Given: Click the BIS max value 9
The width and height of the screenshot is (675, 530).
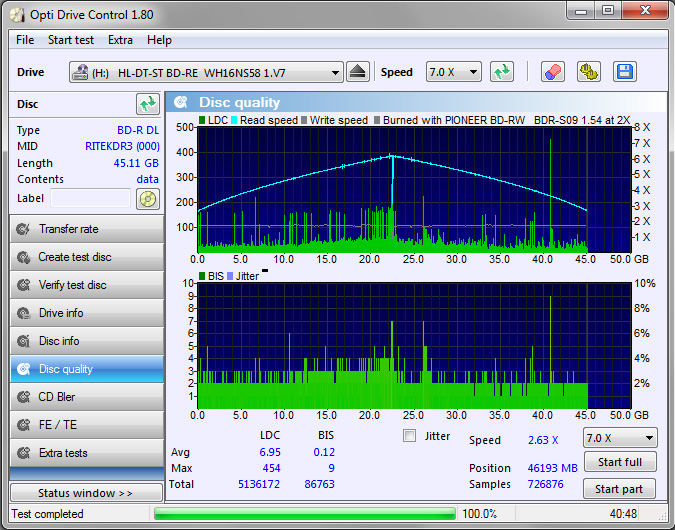Looking at the screenshot, I should [331, 468].
